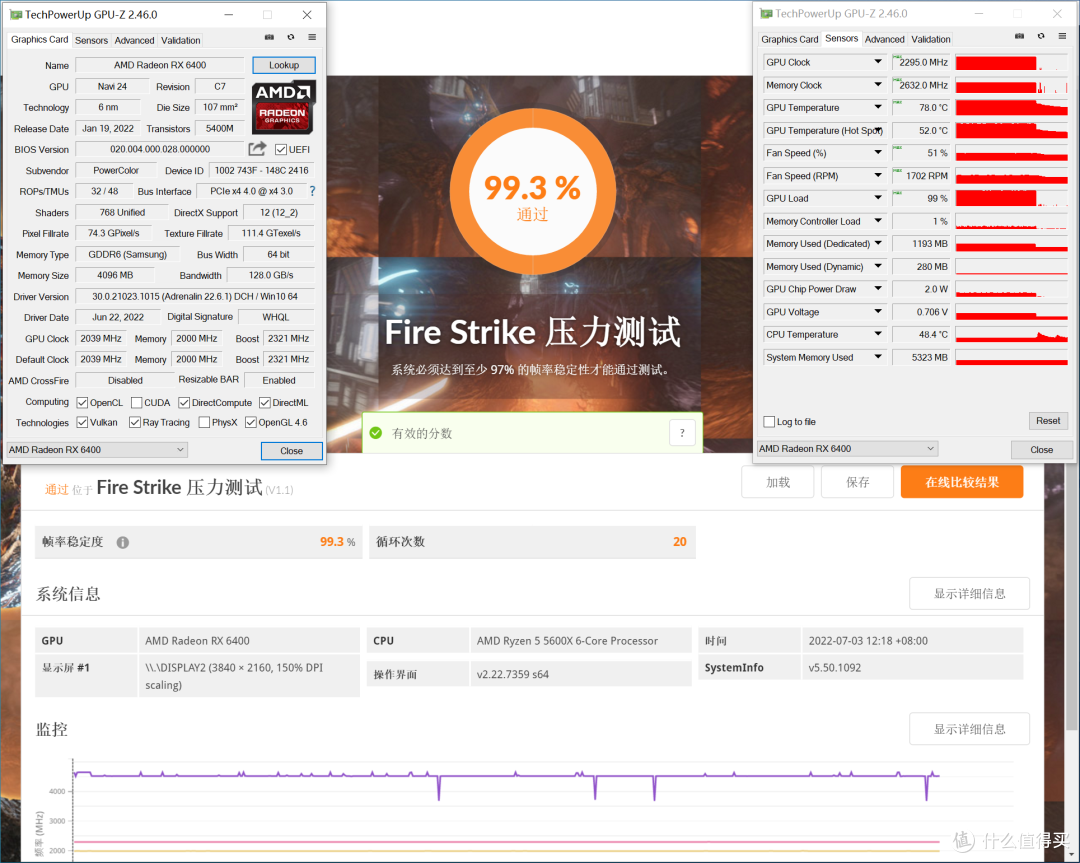Click the Reset button in Sensors window
1080x863 pixels.
[x=1048, y=421]
